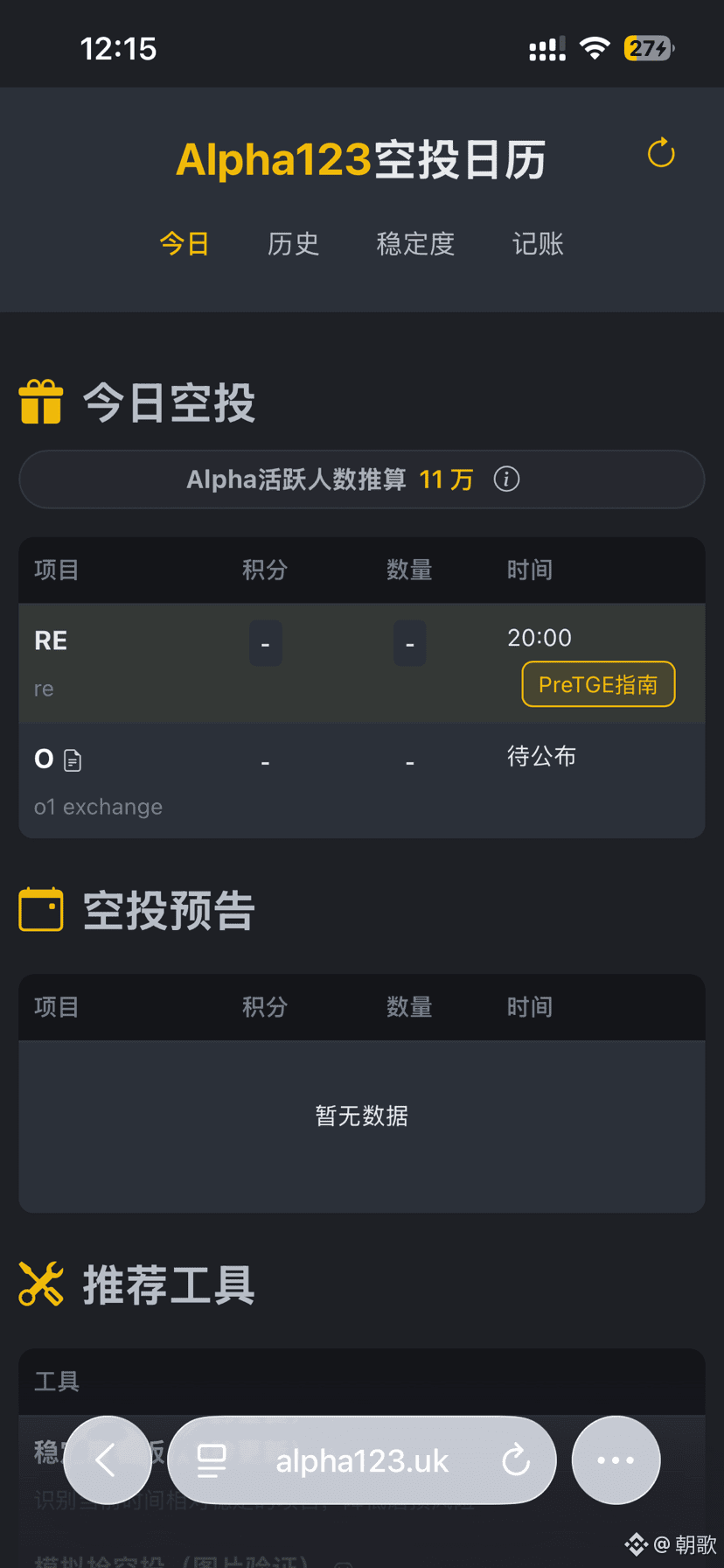The height and width of the screenshot is (1568, 724).
Task: Select the RE project row
Action: click(x=362, y=663)
